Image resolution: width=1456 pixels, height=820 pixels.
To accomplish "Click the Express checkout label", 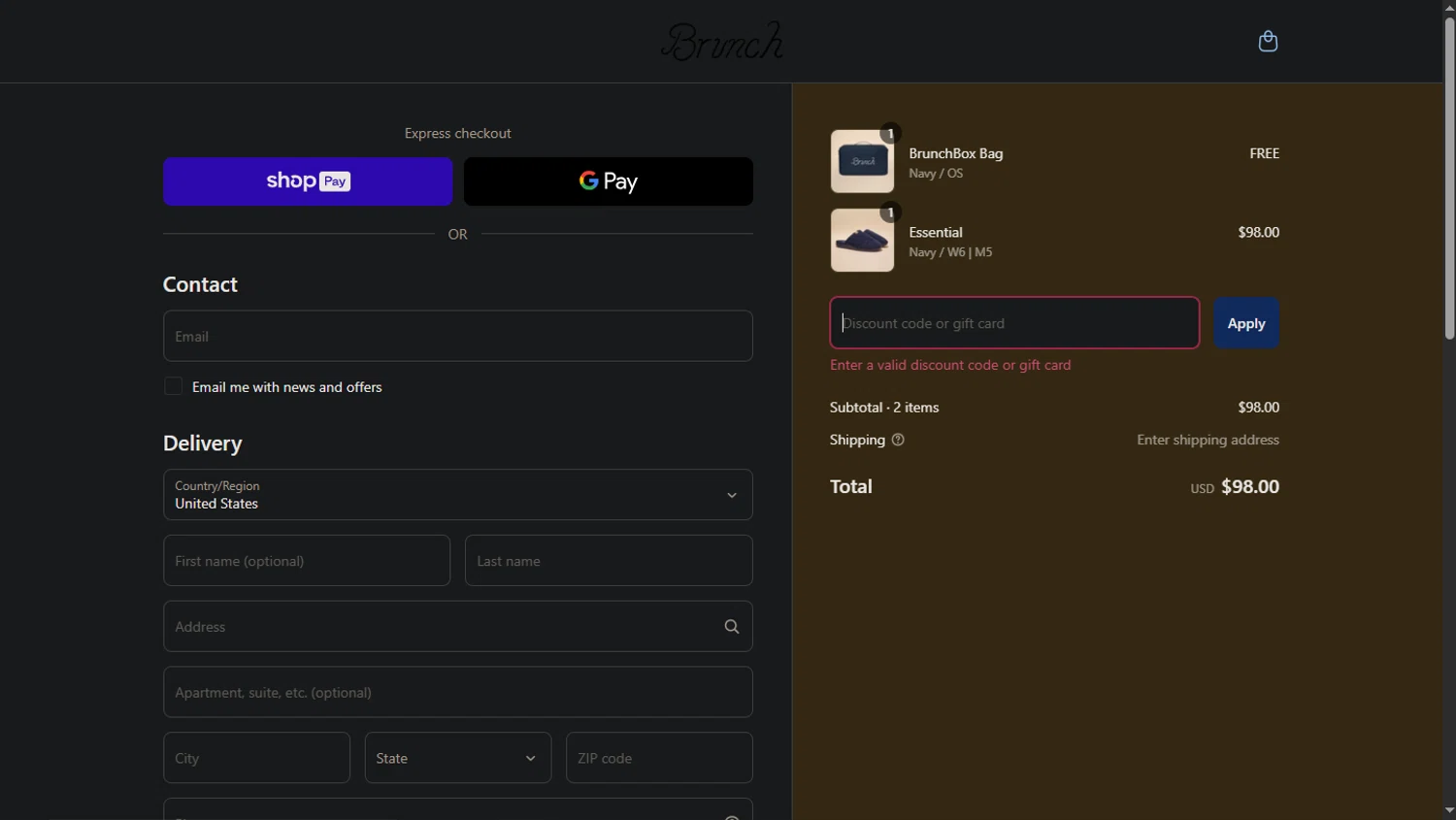I will [x=457, y=133].
